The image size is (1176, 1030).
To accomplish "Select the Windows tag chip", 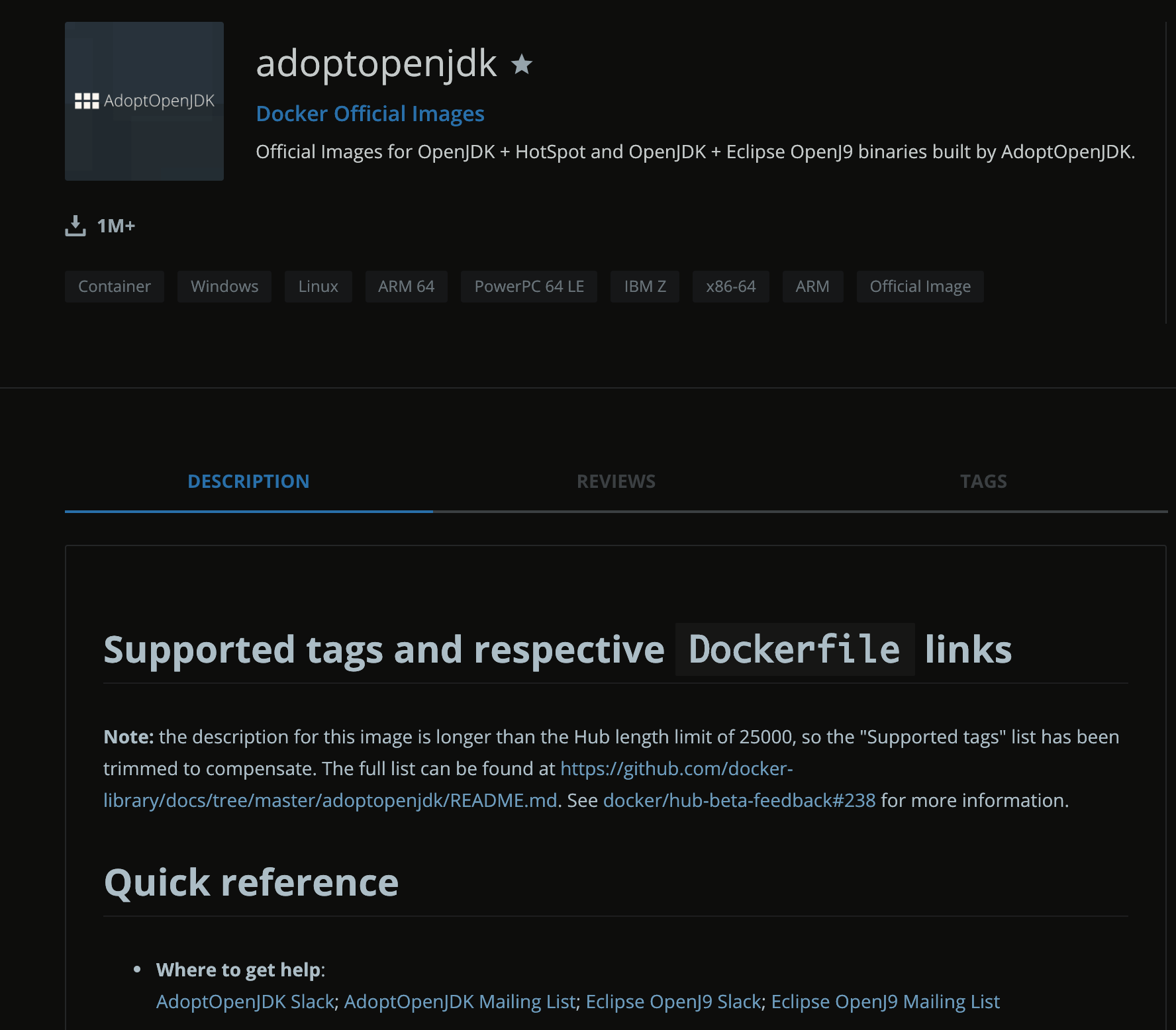I will [x=224, y=287].
